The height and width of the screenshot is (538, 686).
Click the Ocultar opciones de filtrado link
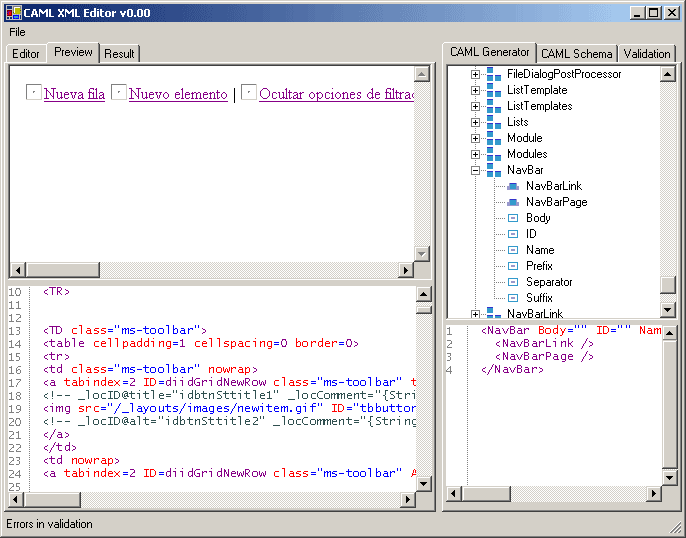point(336,94)
